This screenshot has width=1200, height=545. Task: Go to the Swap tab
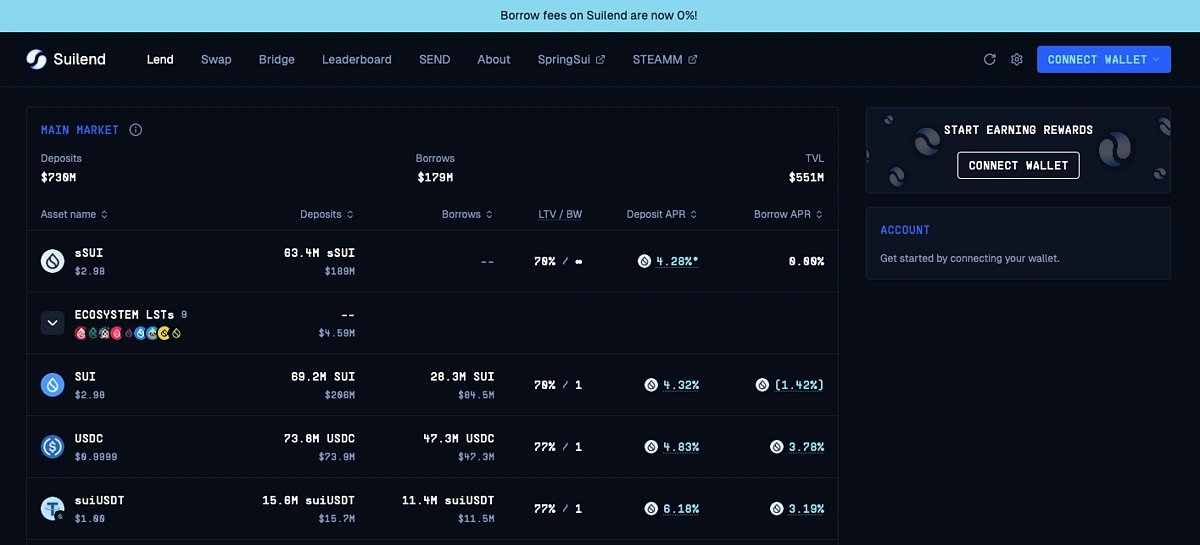[216, 60]
